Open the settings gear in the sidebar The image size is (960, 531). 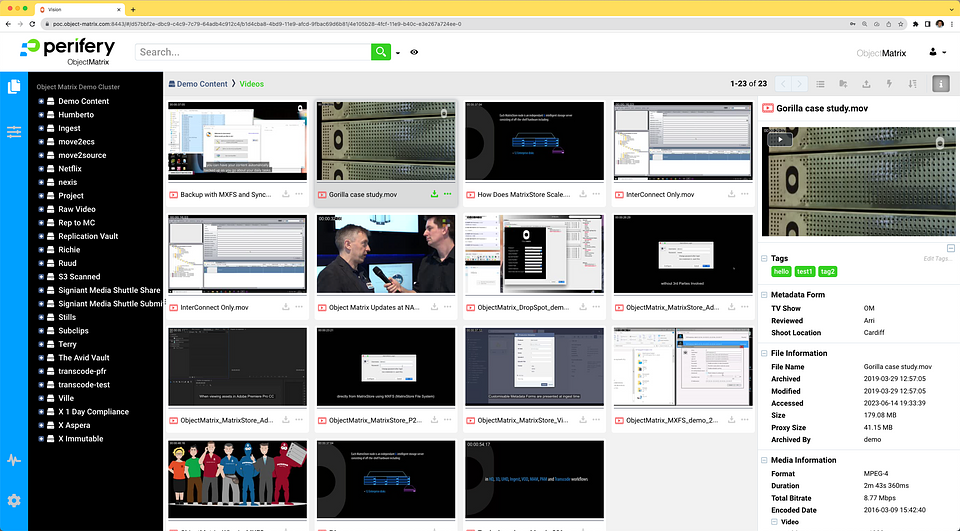pyautogui.click(x=14, y=500)
